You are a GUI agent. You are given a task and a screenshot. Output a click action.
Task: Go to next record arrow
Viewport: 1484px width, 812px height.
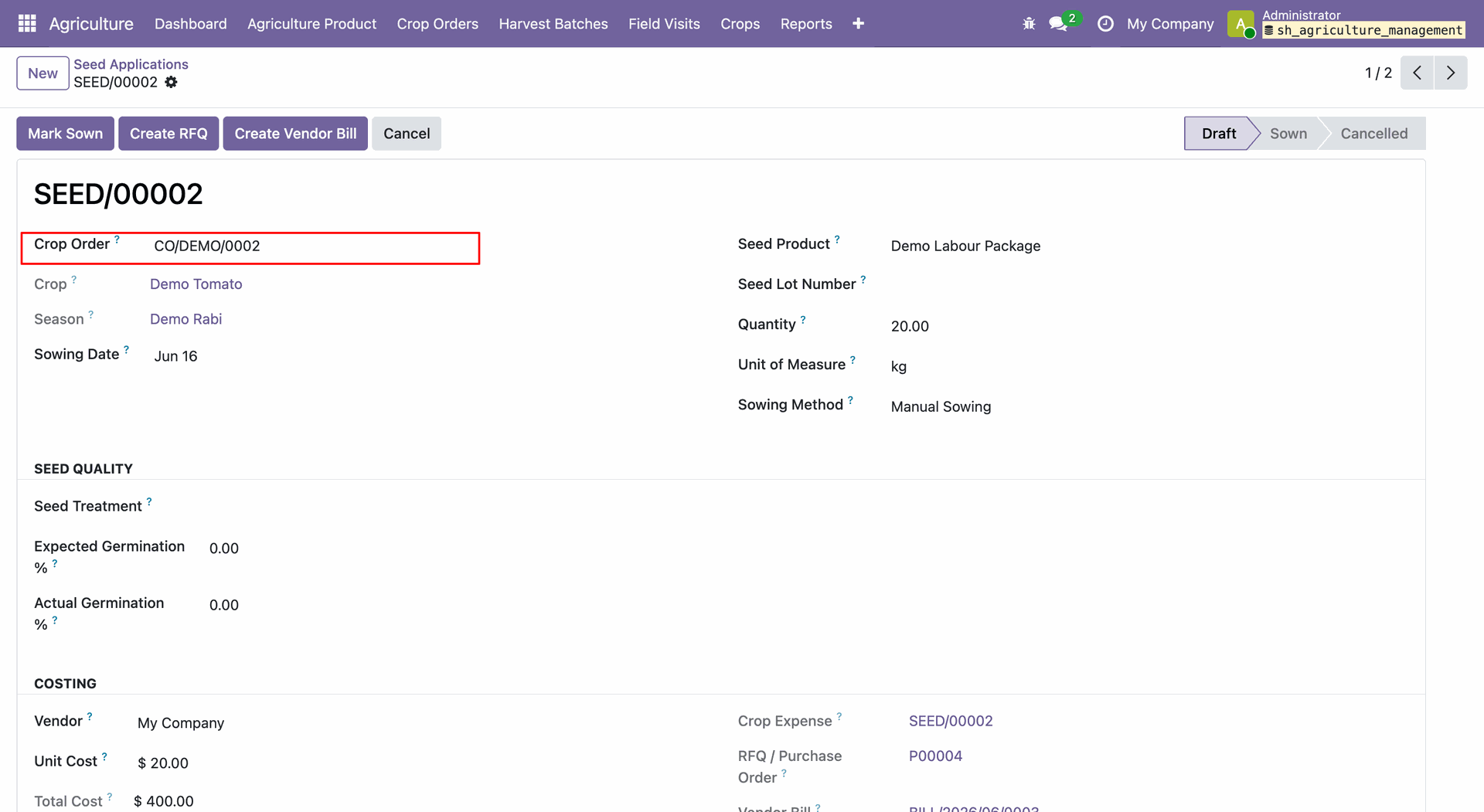click(1451, 73)
